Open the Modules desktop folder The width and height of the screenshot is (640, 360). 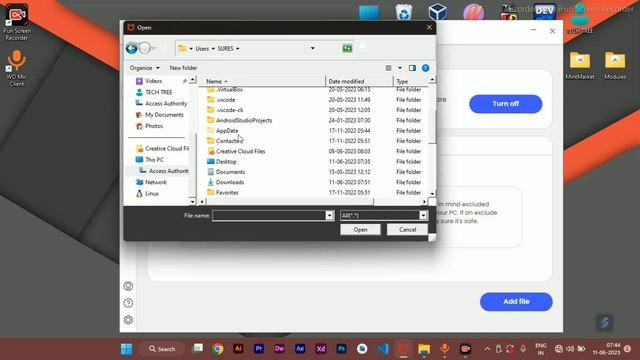(615, 65)
